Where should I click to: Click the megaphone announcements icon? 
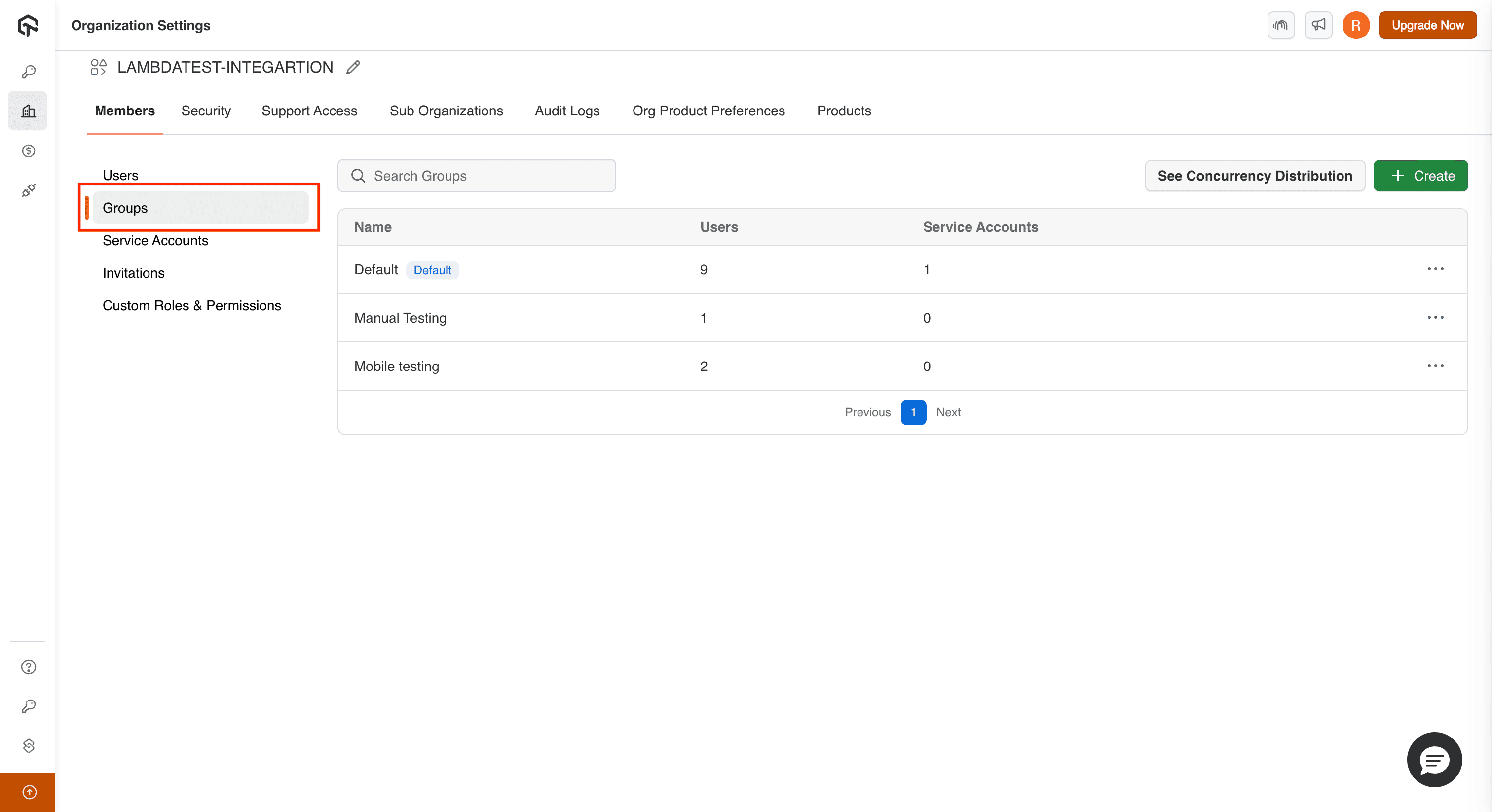1318,25
